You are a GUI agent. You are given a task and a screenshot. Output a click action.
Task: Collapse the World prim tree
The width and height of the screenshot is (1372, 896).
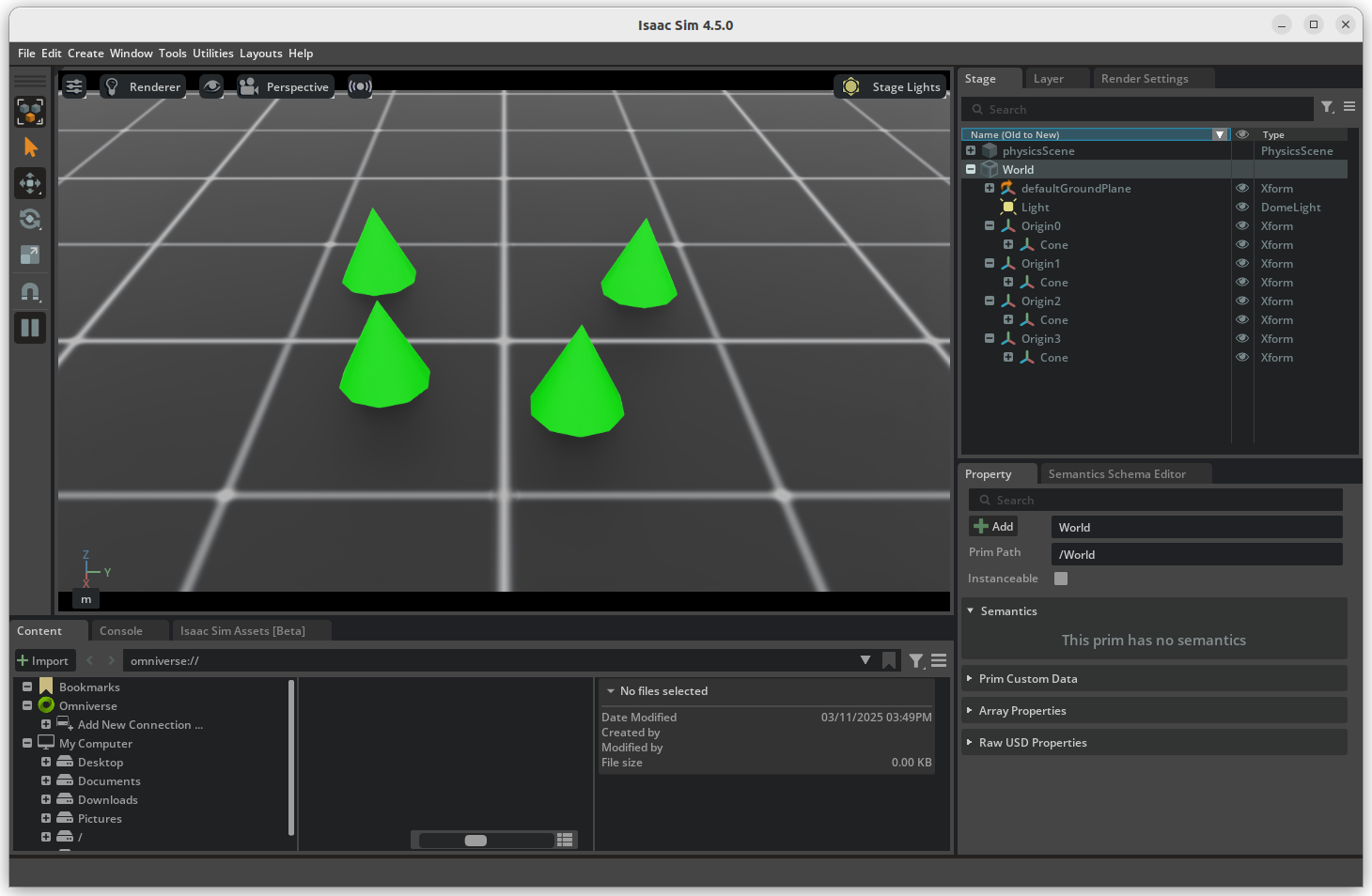click(971, 169)
